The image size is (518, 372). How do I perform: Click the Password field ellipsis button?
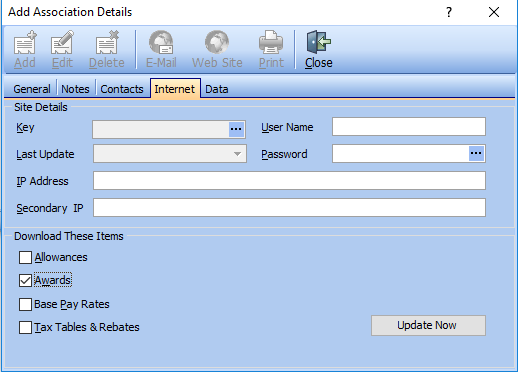click(x=476, y=153)
